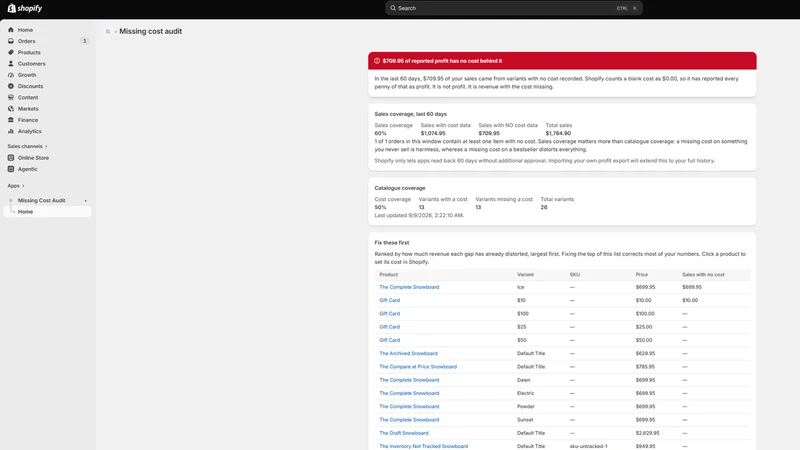Focus the Search input field
Image resolution: width=800 pixels, height=450 pixels.
coord(514,8)
